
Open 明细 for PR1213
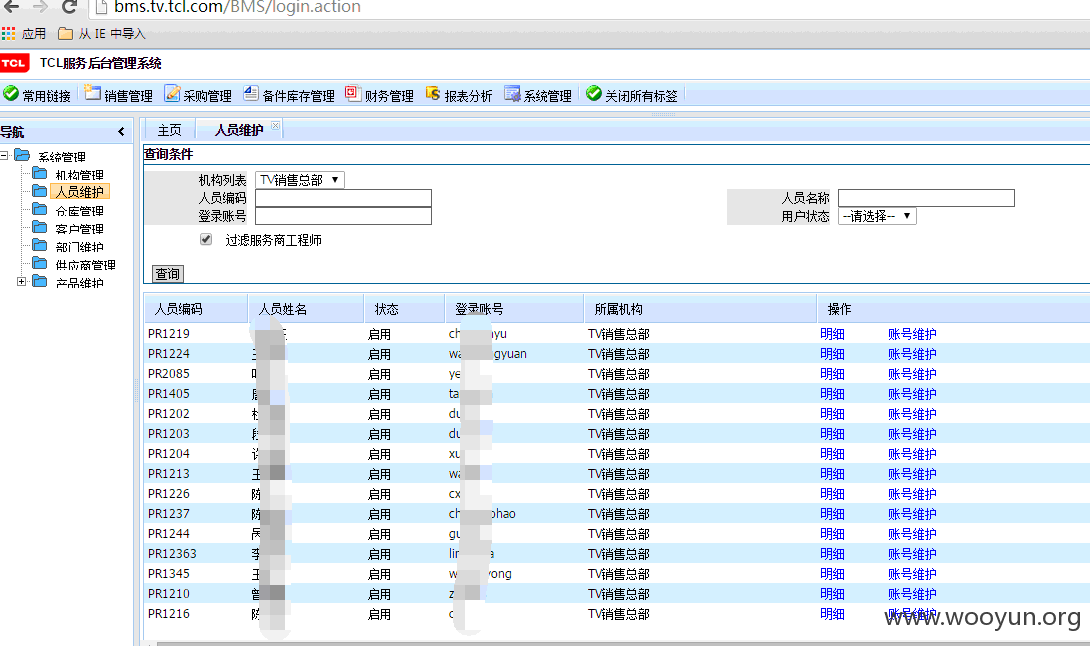[832, 474]
